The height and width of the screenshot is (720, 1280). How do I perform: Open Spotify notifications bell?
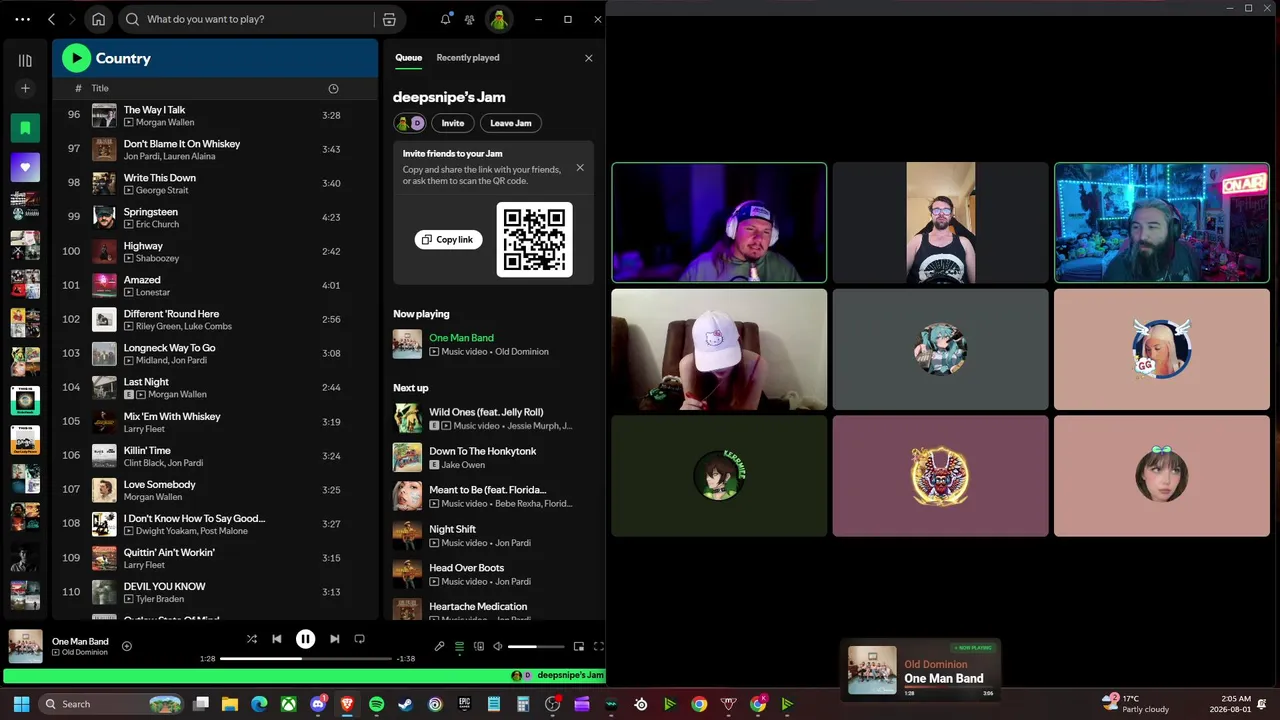coord(446,19)
